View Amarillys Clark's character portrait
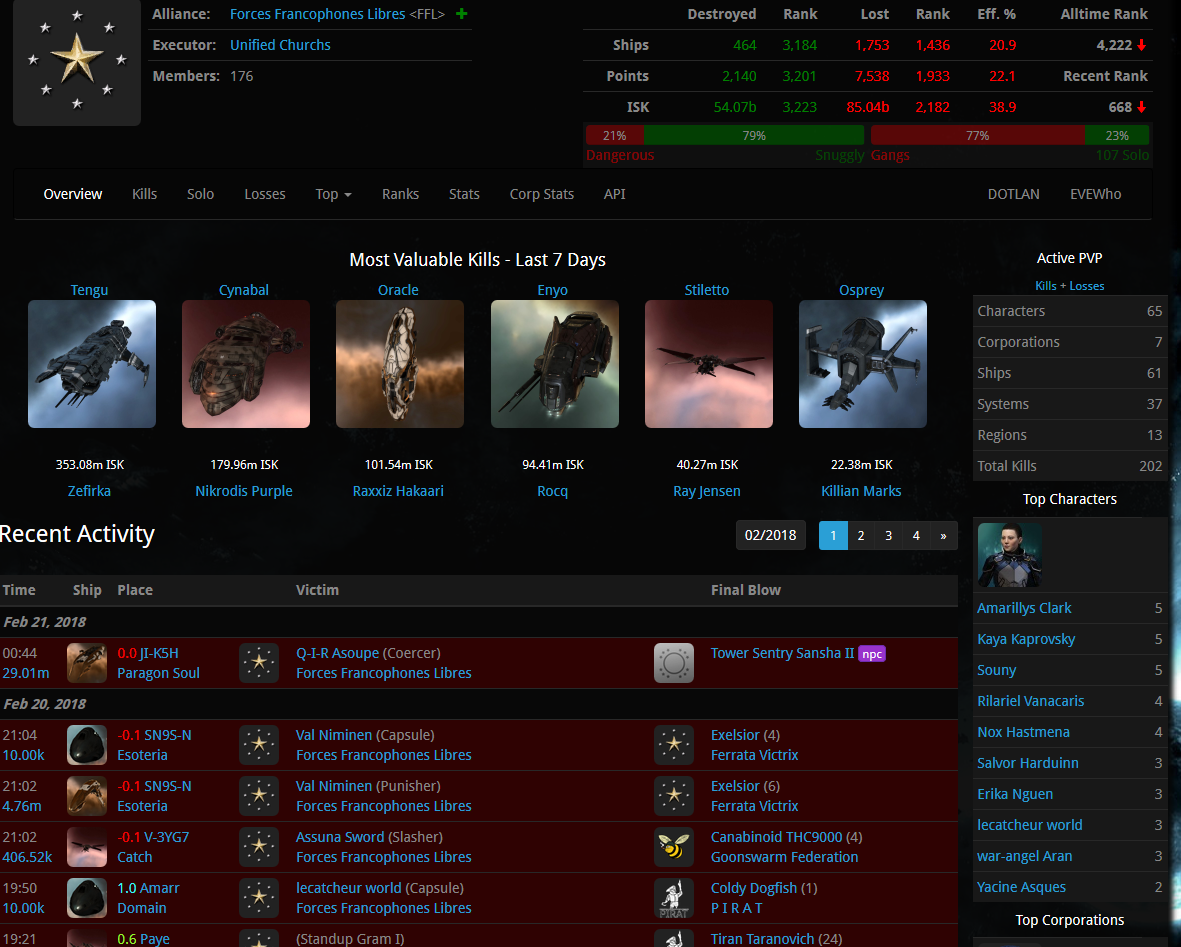This screenshot has height=947, width=1181. (x=1009, y=555)
